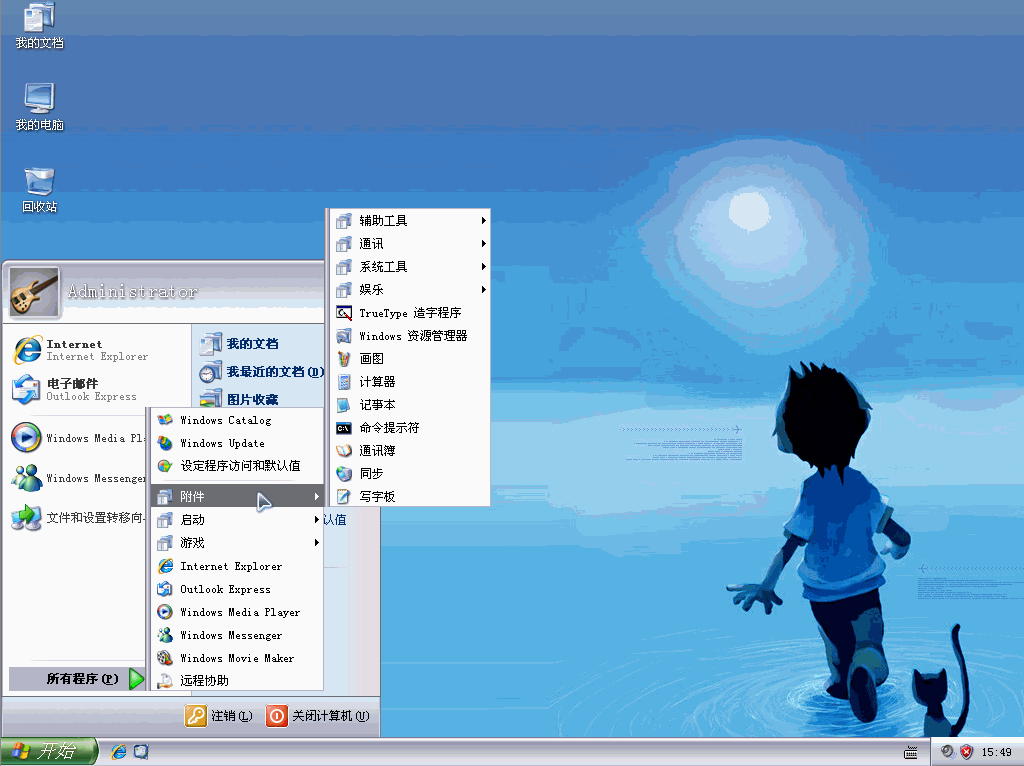Open Windows 资源管理器

pos(410,336)
